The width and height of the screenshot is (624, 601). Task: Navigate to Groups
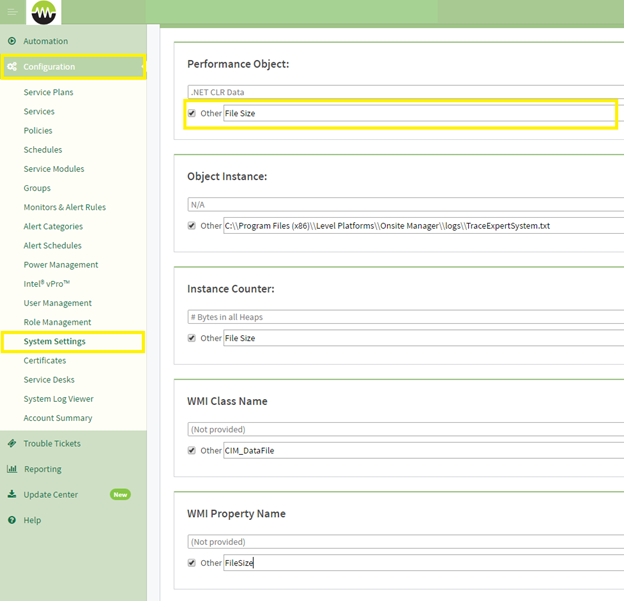click(37, 187)
